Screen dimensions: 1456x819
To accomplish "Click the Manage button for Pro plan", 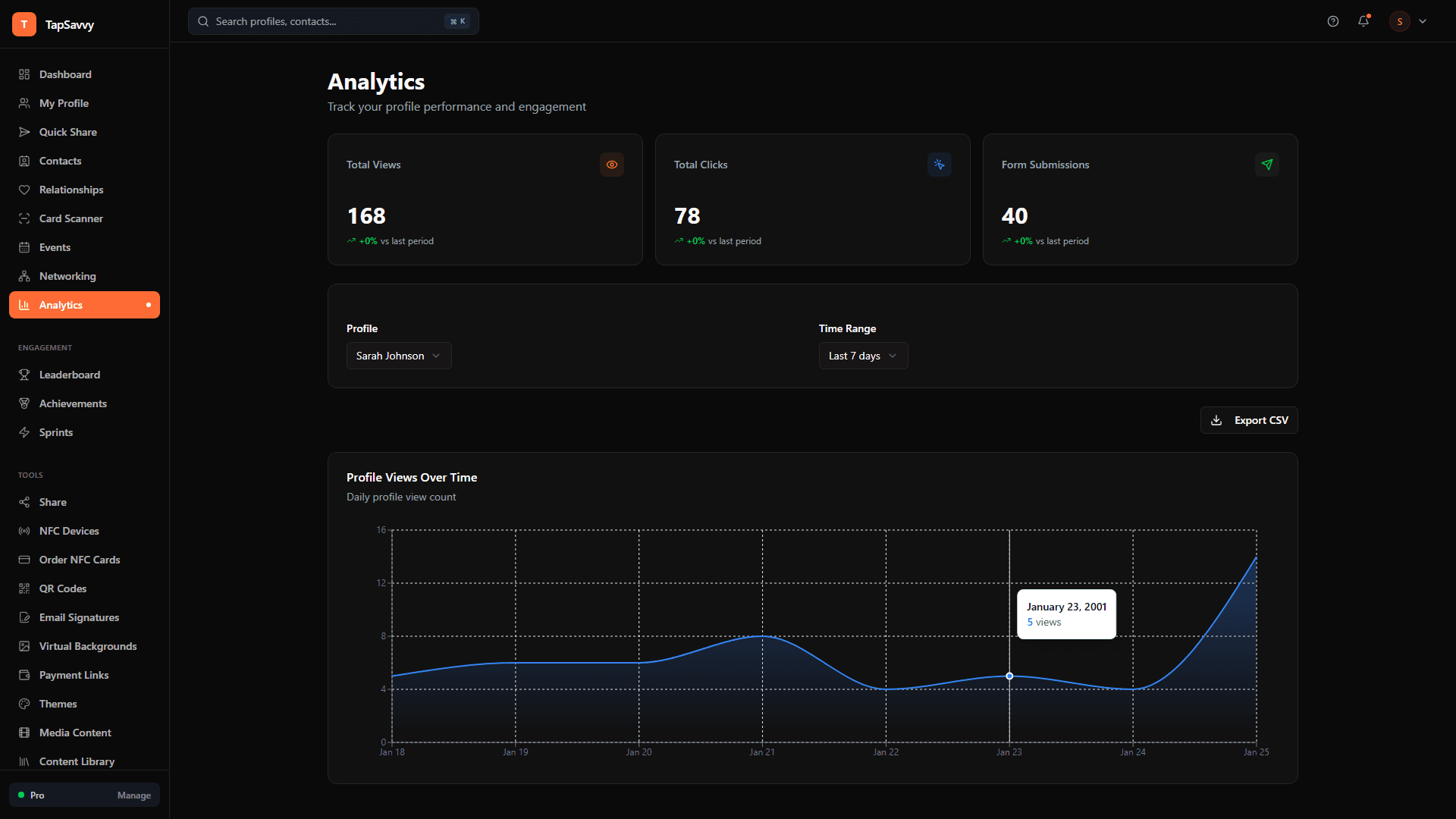I will (x=134, y=795).
